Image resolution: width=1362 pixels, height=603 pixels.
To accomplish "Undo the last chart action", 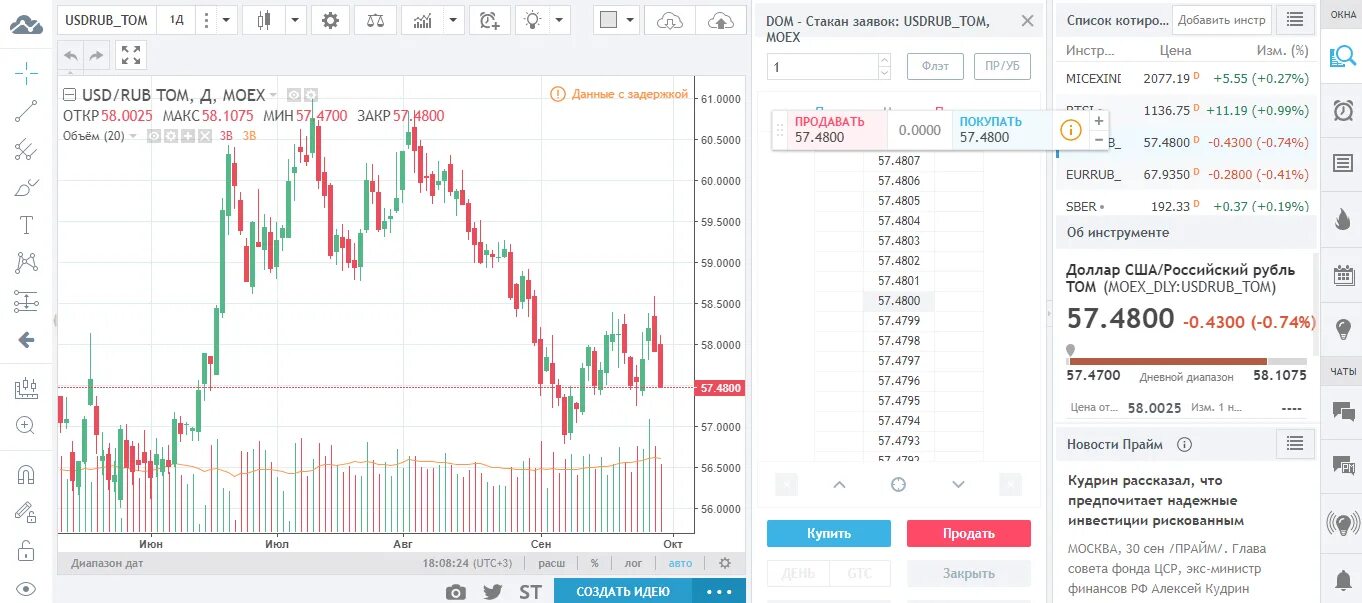I will [71, 56].
